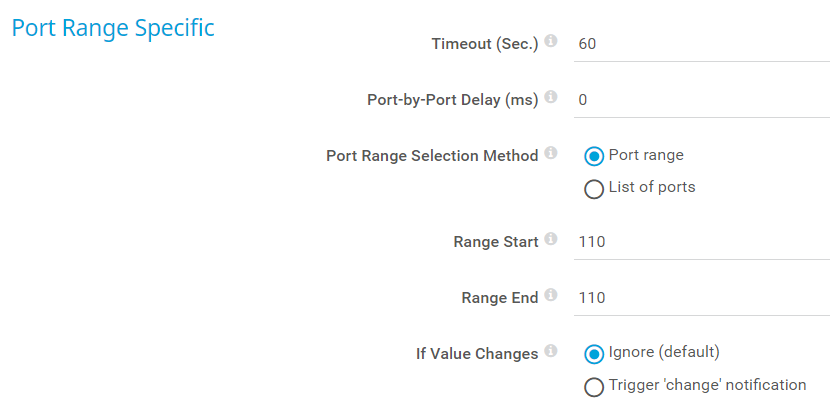Focus the Port-by-Port Delay input field

pyautogui.click(x=700, y=100)
